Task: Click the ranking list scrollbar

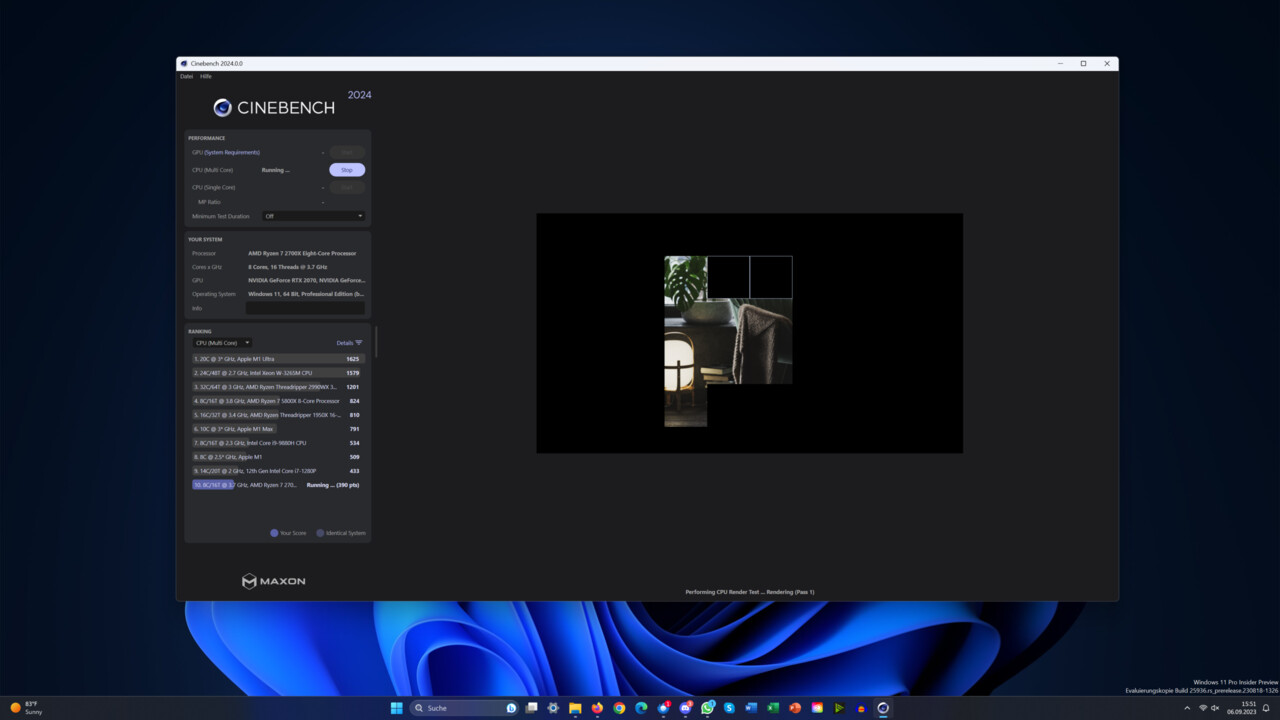Action: 376,342
